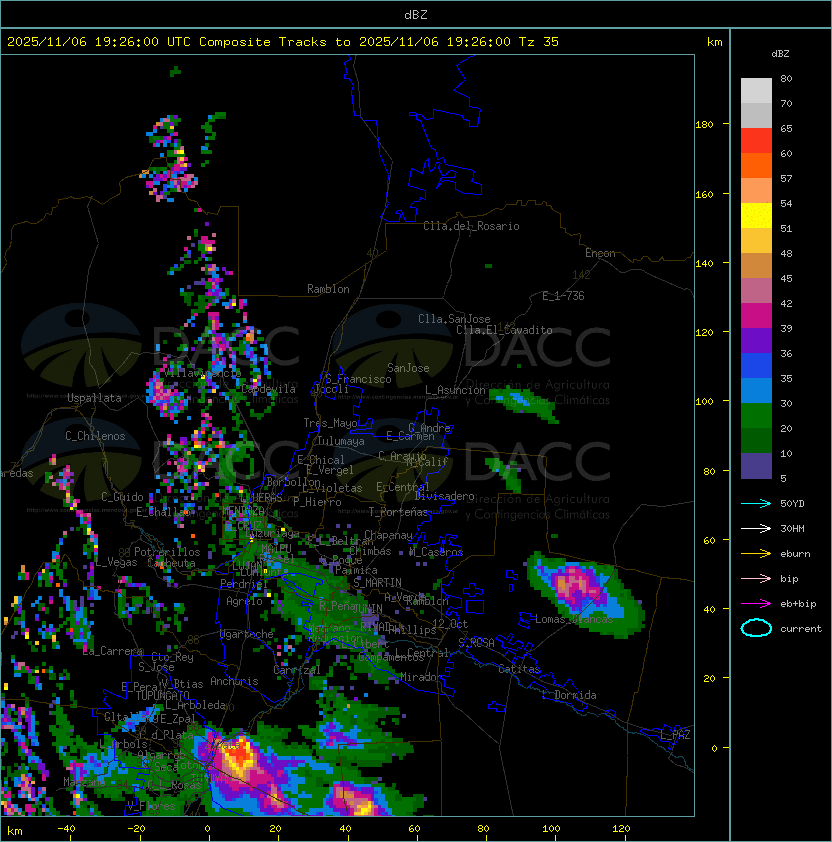Click the Uspallata map label
832x842 pixels.
click(94, 398)
